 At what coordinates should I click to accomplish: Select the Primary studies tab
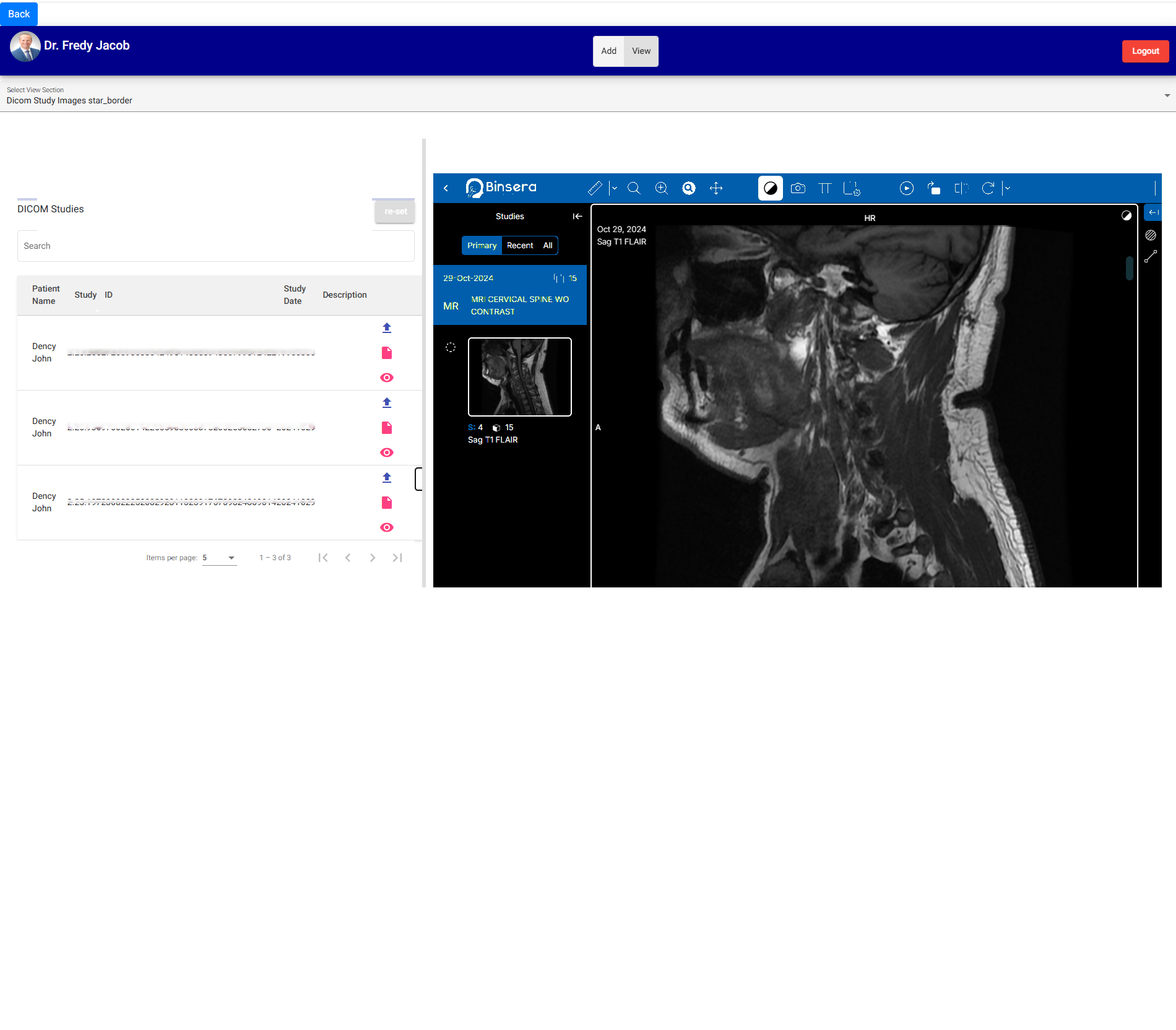tap(482, 246)
